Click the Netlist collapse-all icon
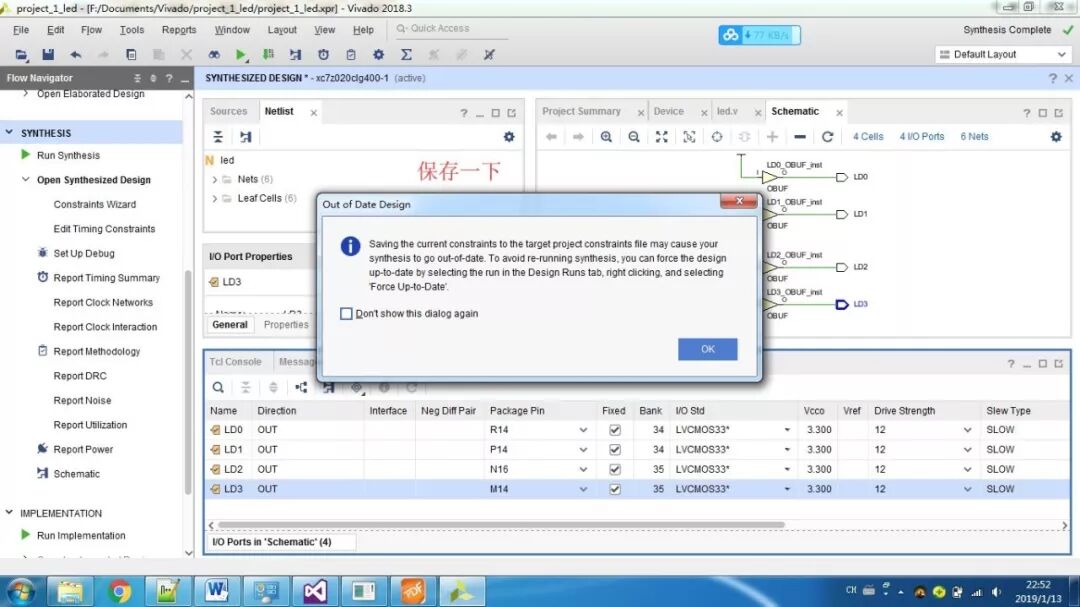Screen dimensions: 1080x607 point(218,136)
